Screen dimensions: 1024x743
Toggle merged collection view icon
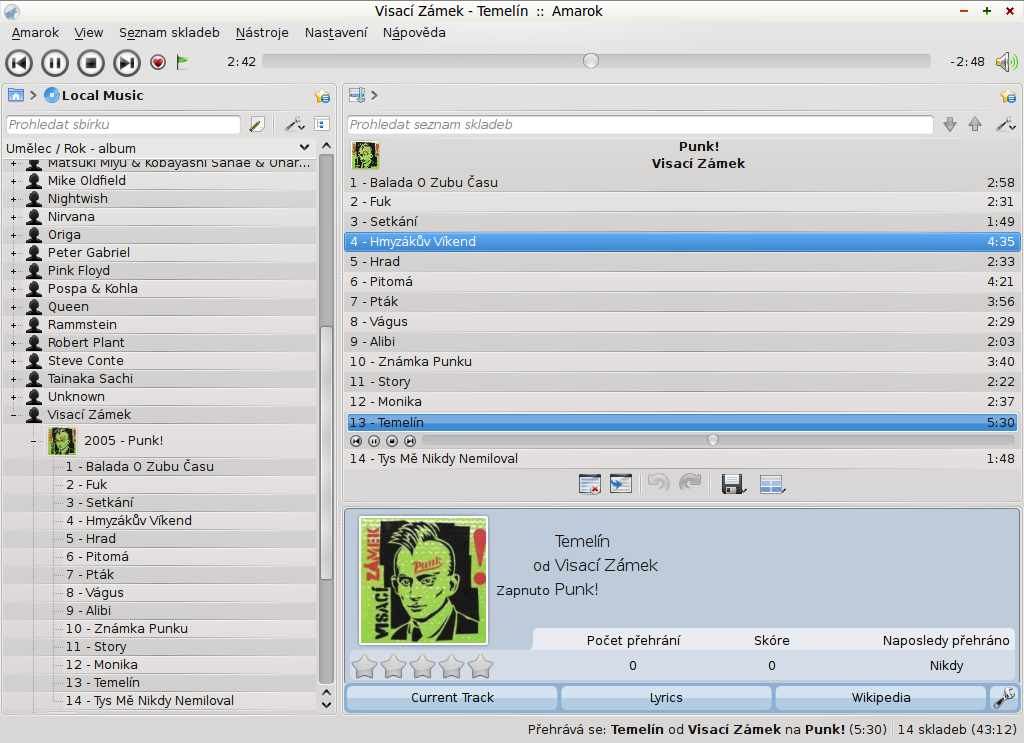click(x=322, y=124)
